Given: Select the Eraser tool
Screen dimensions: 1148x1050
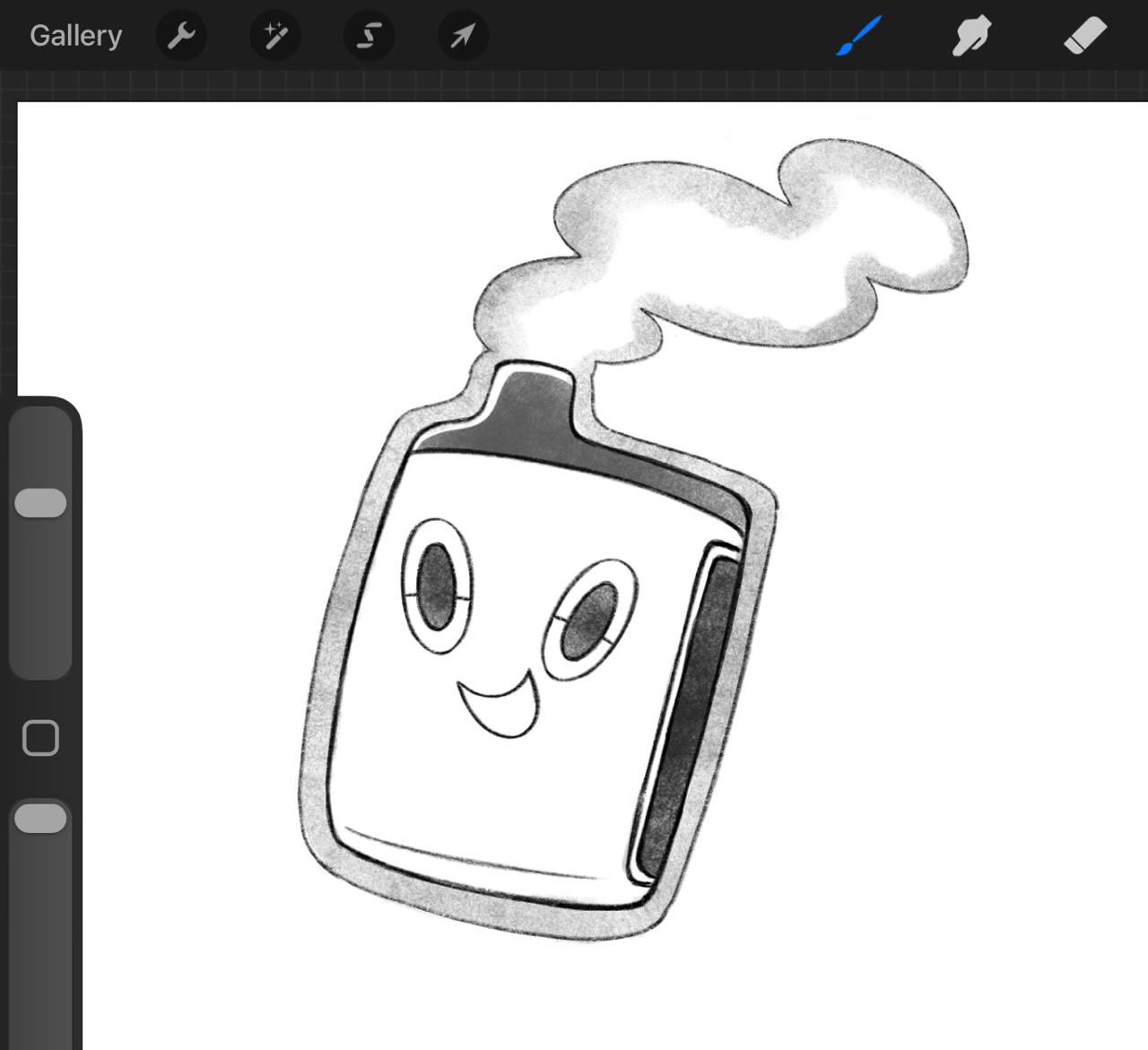Looking at the screenshot, I should [1084, 36].
